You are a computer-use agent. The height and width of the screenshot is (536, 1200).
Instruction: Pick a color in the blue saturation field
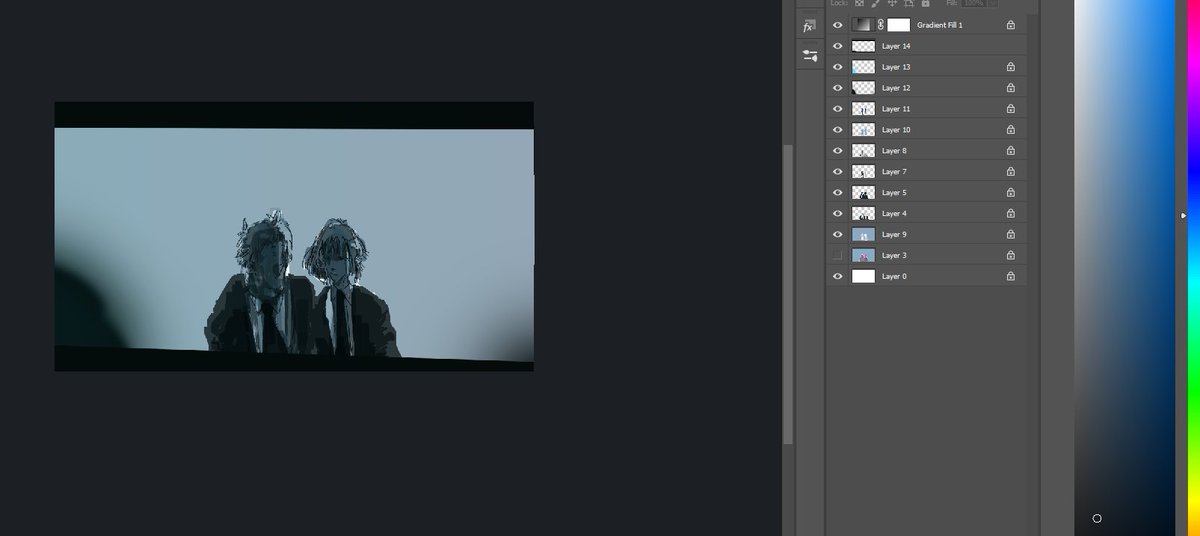pos(1127,268)
